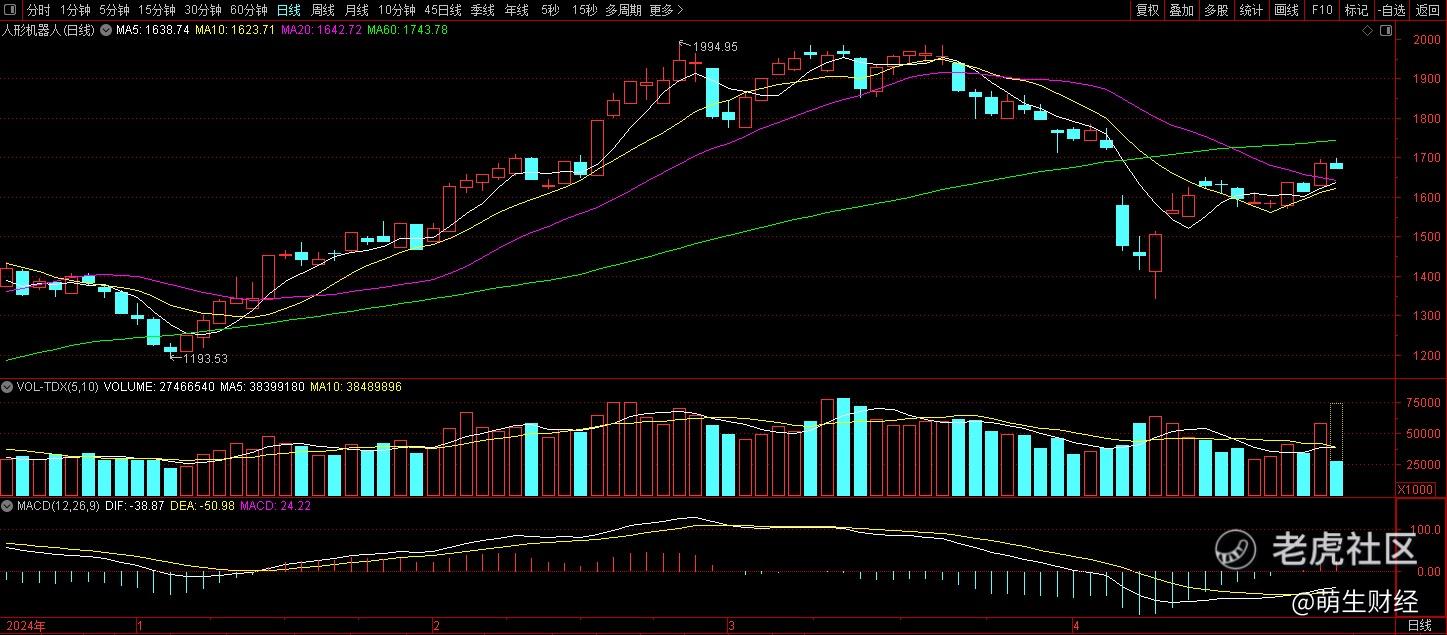This screenshot has width=1447, height=635.
Task: Select the 45日线 period tab
Action: tap(443, 10)
